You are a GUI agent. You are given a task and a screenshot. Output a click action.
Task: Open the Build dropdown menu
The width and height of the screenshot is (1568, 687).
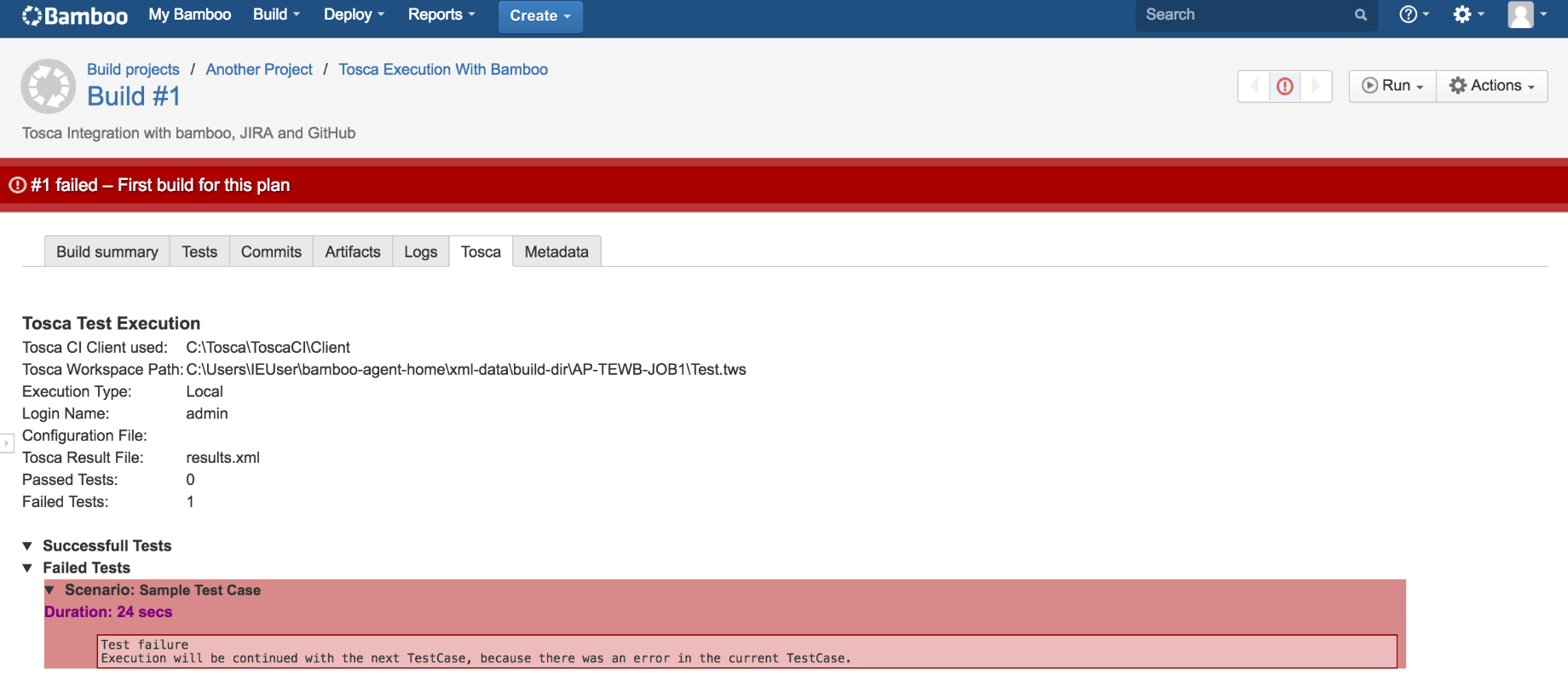(277, 14)
